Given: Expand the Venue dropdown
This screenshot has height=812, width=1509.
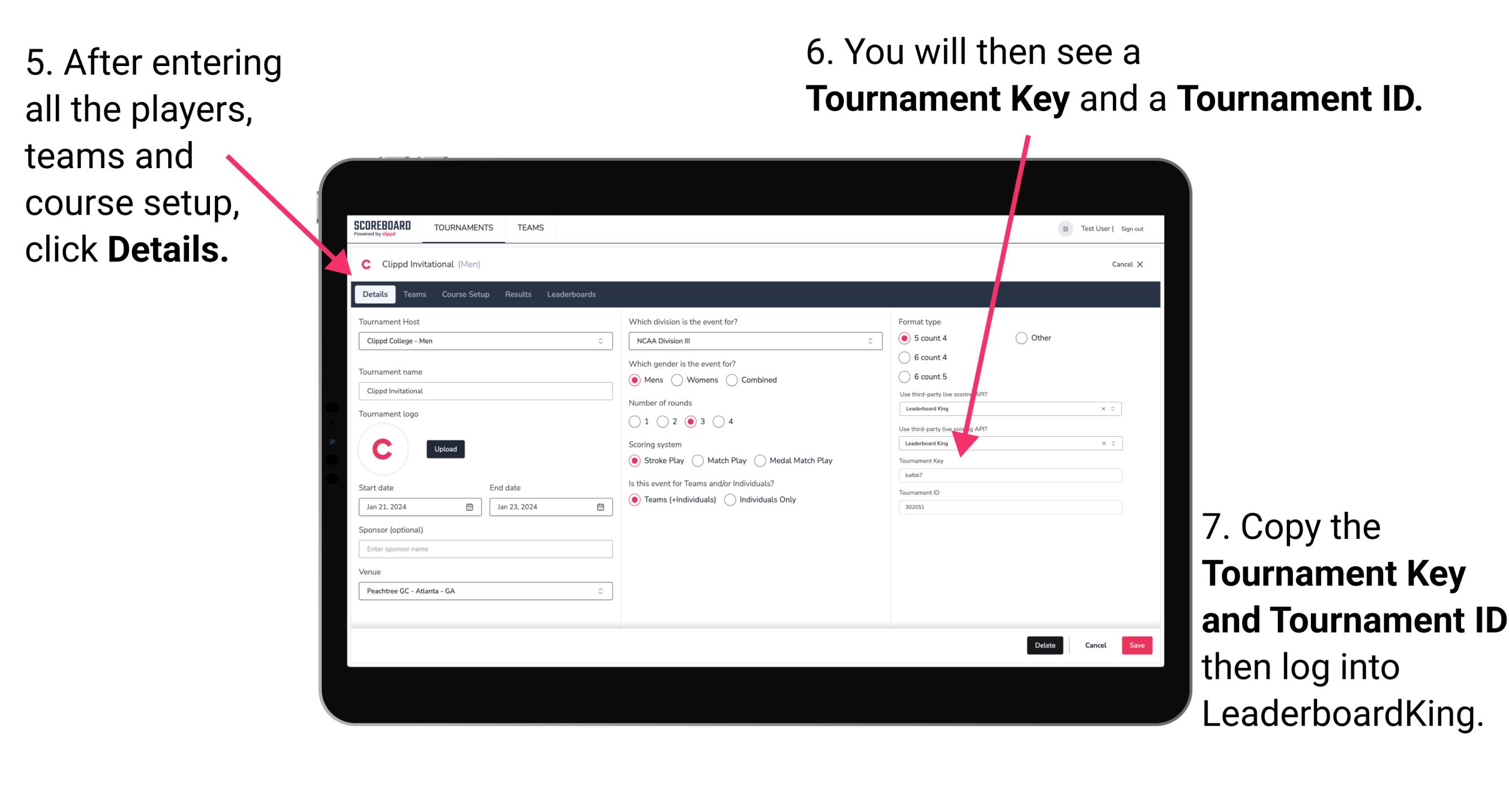Looking at the screenshot, I should click(x=601, y=591).
